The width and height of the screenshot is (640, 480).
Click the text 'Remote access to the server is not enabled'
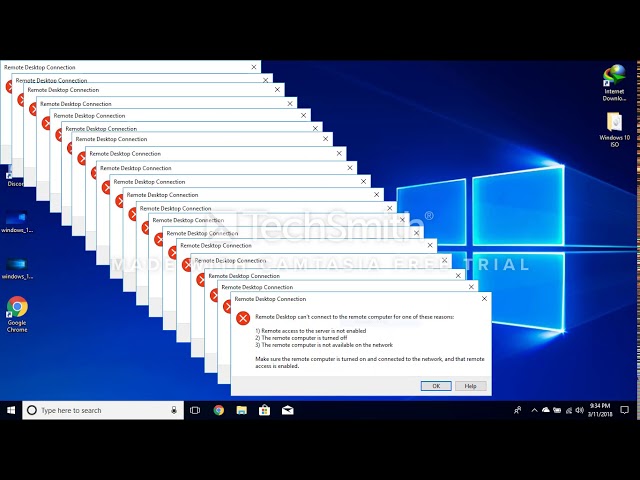tap(313, 331)
